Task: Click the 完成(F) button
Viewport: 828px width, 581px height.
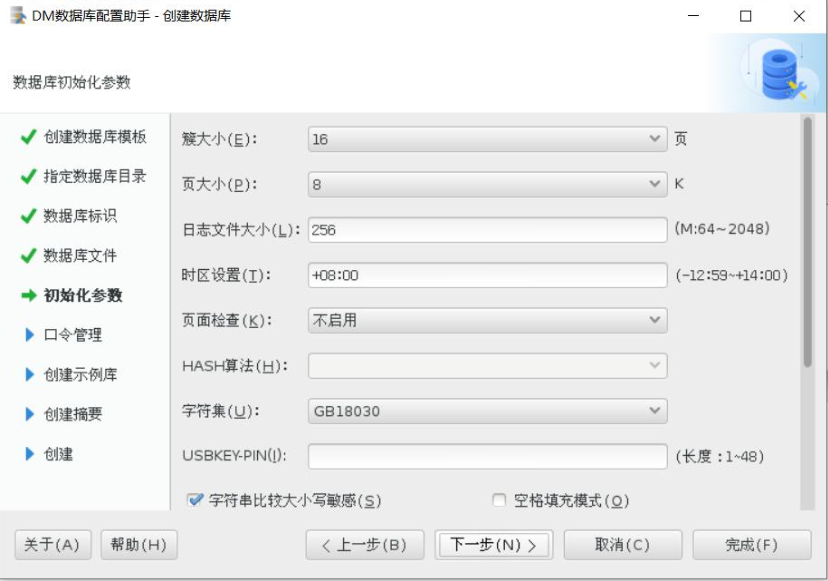Action: 751,545
